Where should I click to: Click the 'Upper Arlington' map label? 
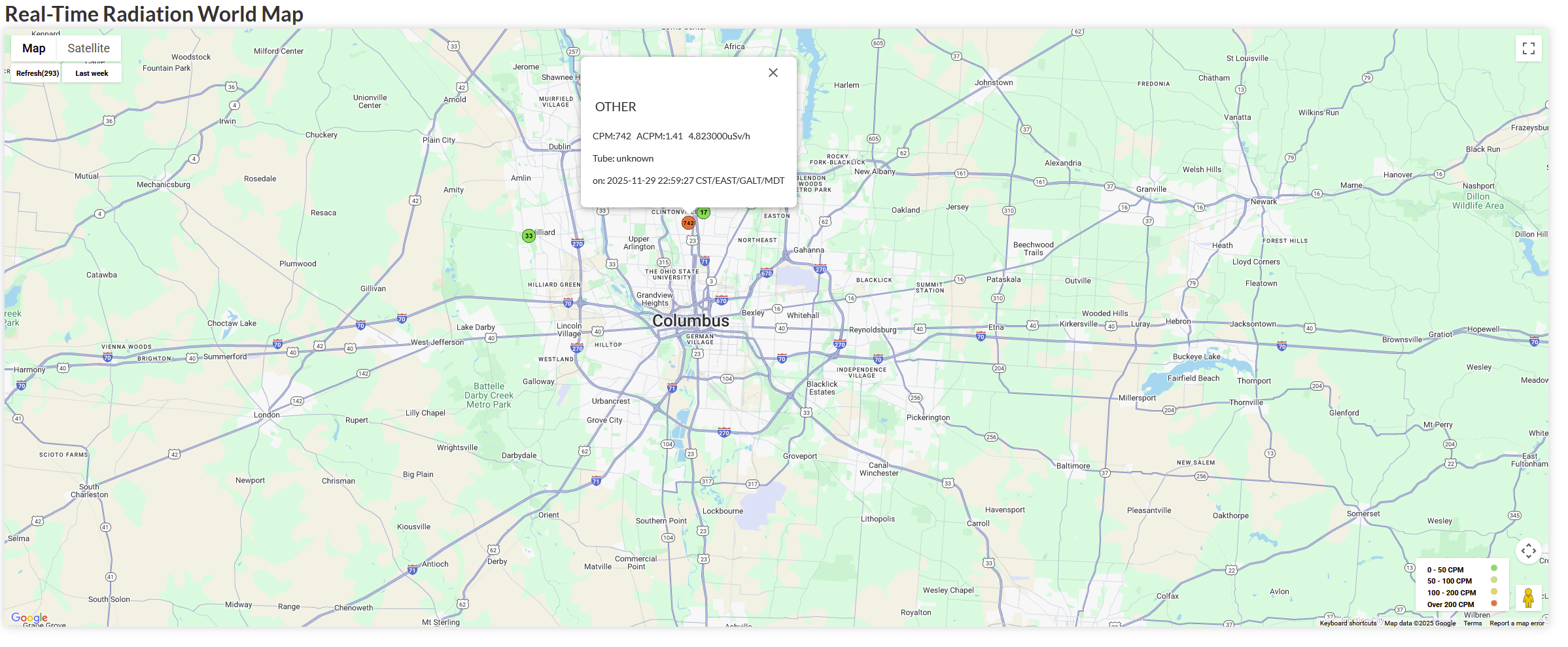pos(639,243)
